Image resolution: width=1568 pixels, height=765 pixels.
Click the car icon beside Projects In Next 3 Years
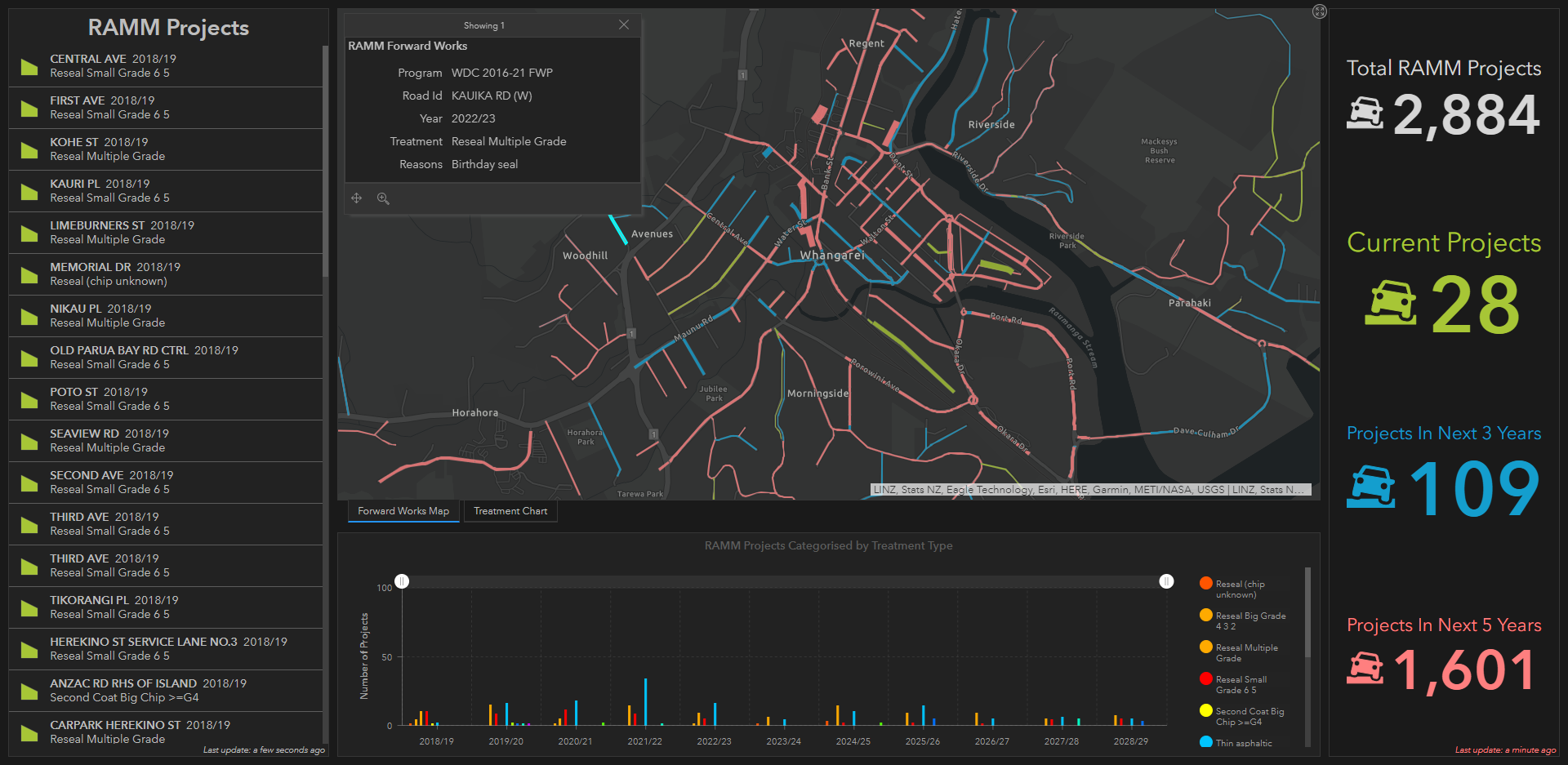click(1370, 487)
